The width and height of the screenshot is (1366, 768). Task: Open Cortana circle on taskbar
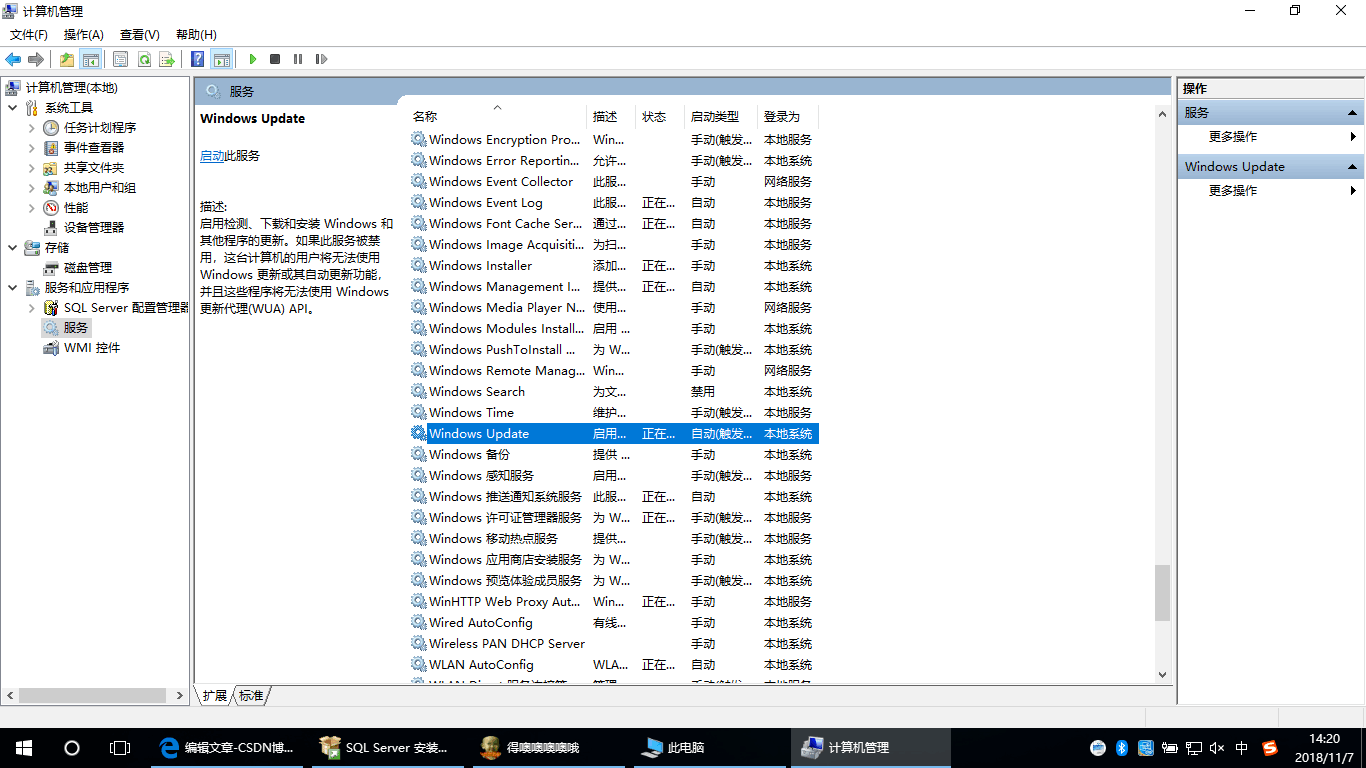pyautogui.click(x=72, y=748)
